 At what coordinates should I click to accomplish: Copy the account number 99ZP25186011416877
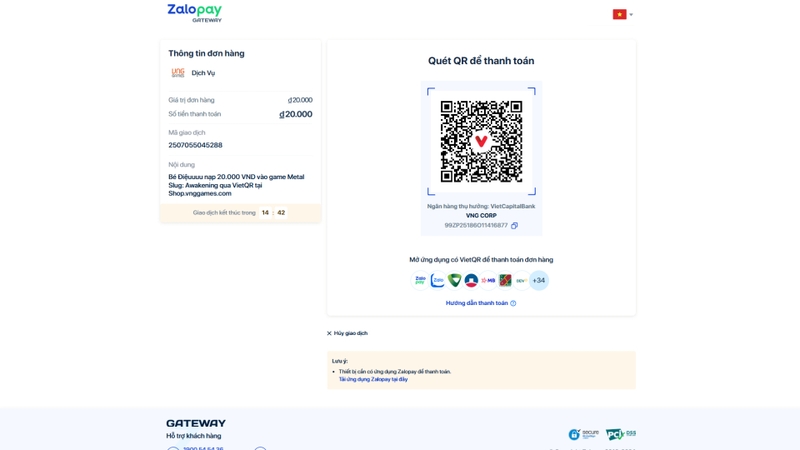coord(514,226)
